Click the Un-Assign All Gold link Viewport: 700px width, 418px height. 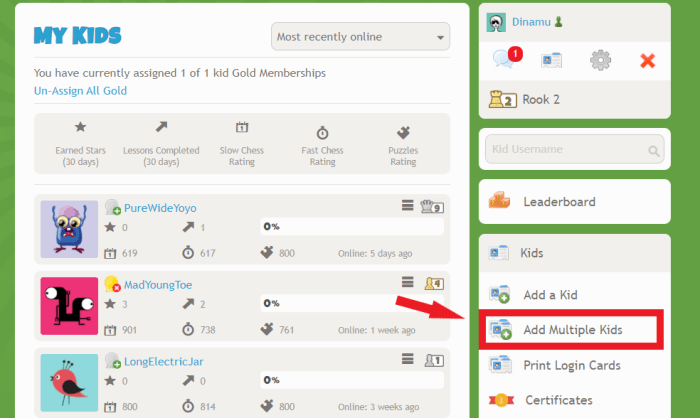tap(80, 91)
